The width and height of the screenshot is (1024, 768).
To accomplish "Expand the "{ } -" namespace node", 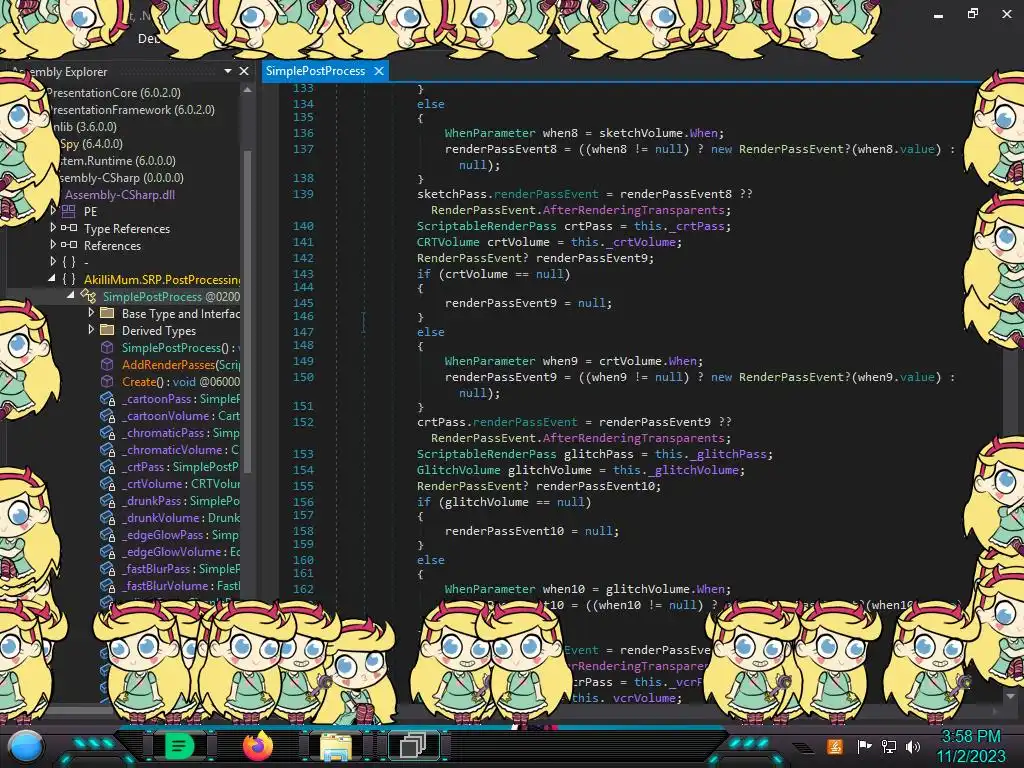I will pos(54,261).
